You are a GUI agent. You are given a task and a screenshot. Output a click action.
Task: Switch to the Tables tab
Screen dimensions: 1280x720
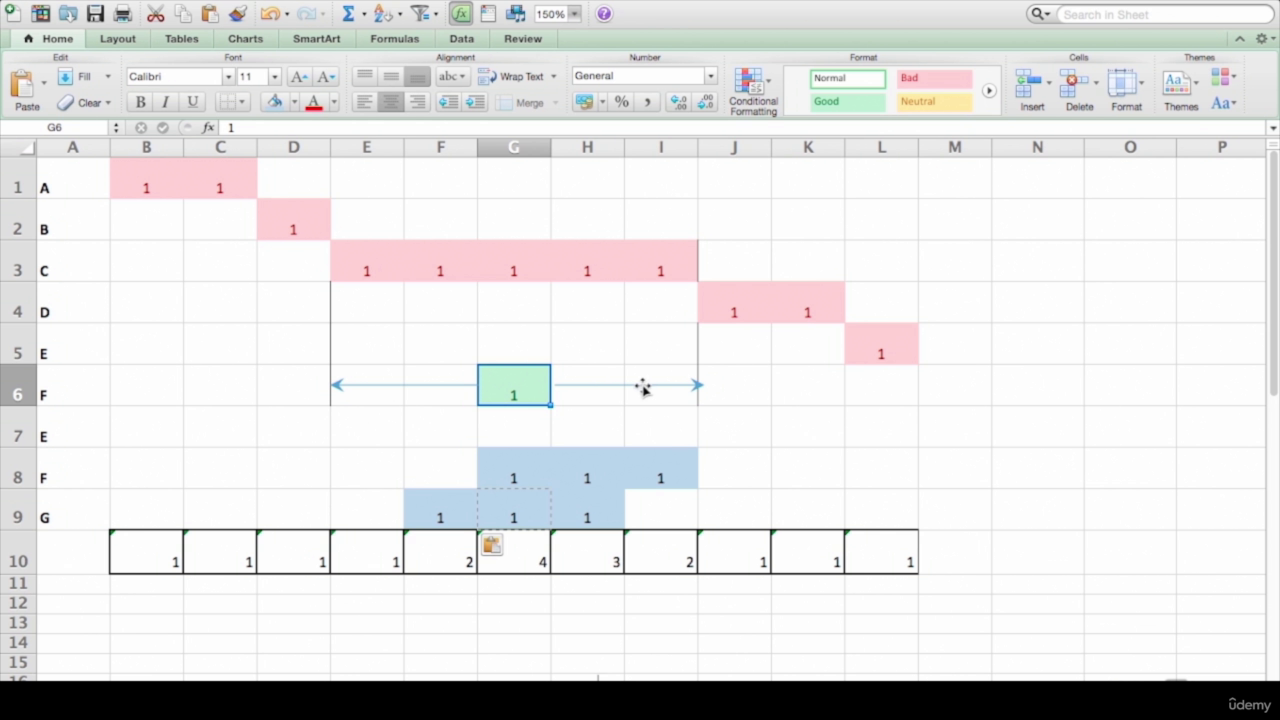pos(182,39)
